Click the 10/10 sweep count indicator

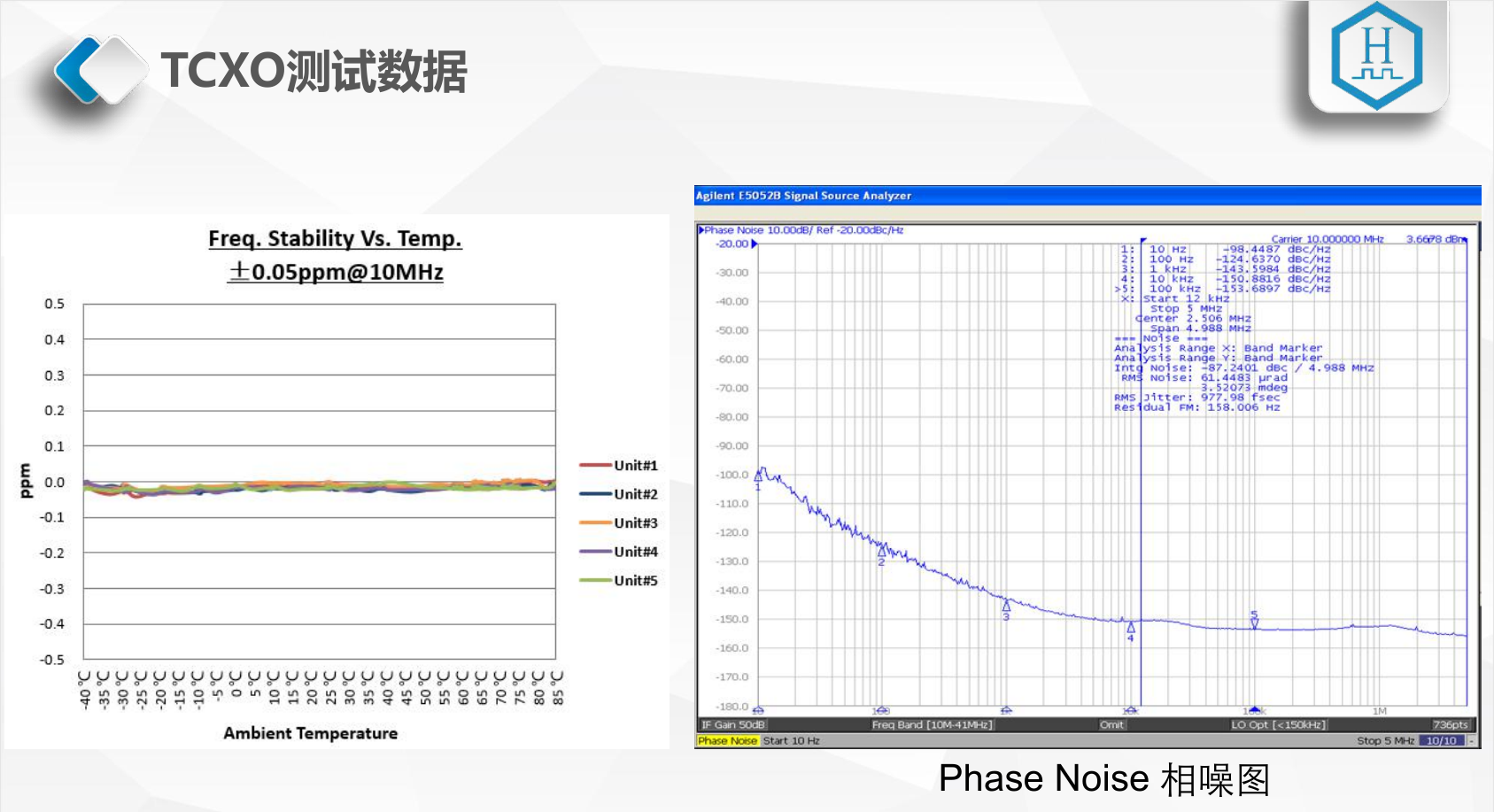[x=1441, y=741]
